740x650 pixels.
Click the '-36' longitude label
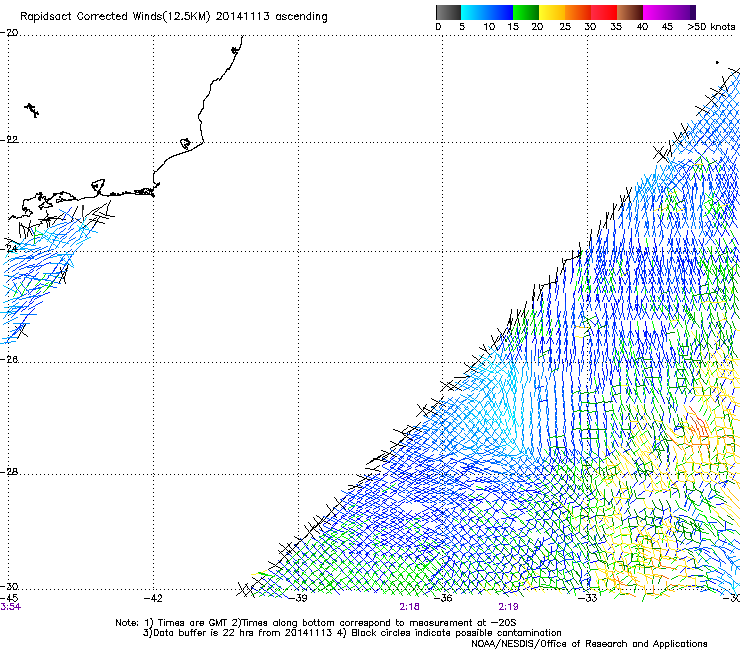(443, 598)
